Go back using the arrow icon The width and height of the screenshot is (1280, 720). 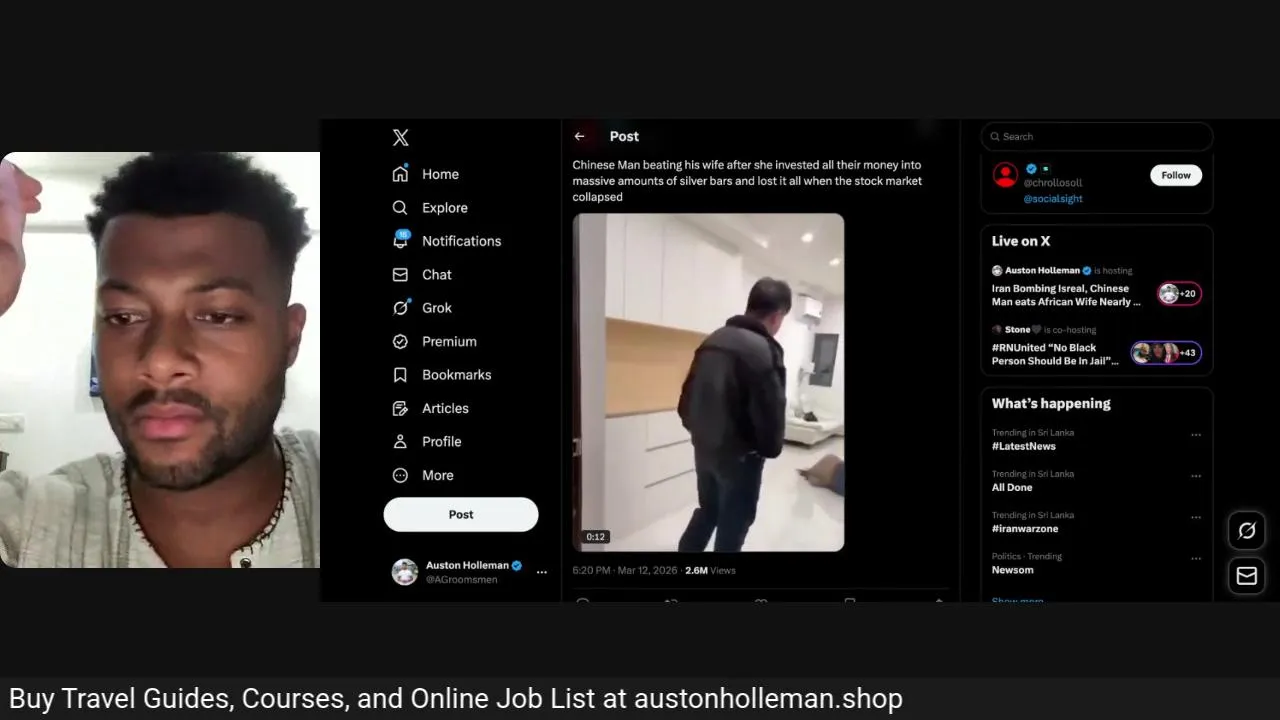580,136
